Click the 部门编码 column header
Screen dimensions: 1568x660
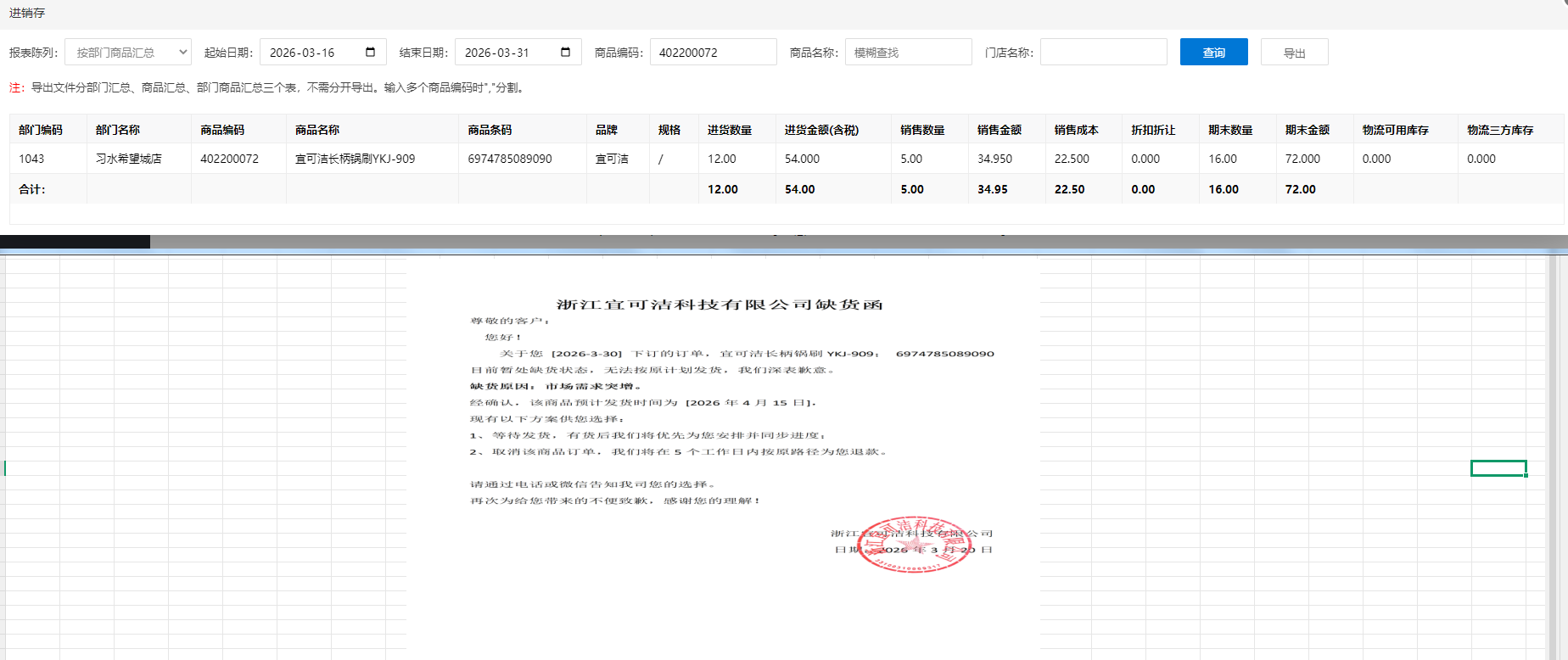click(41, 130)
